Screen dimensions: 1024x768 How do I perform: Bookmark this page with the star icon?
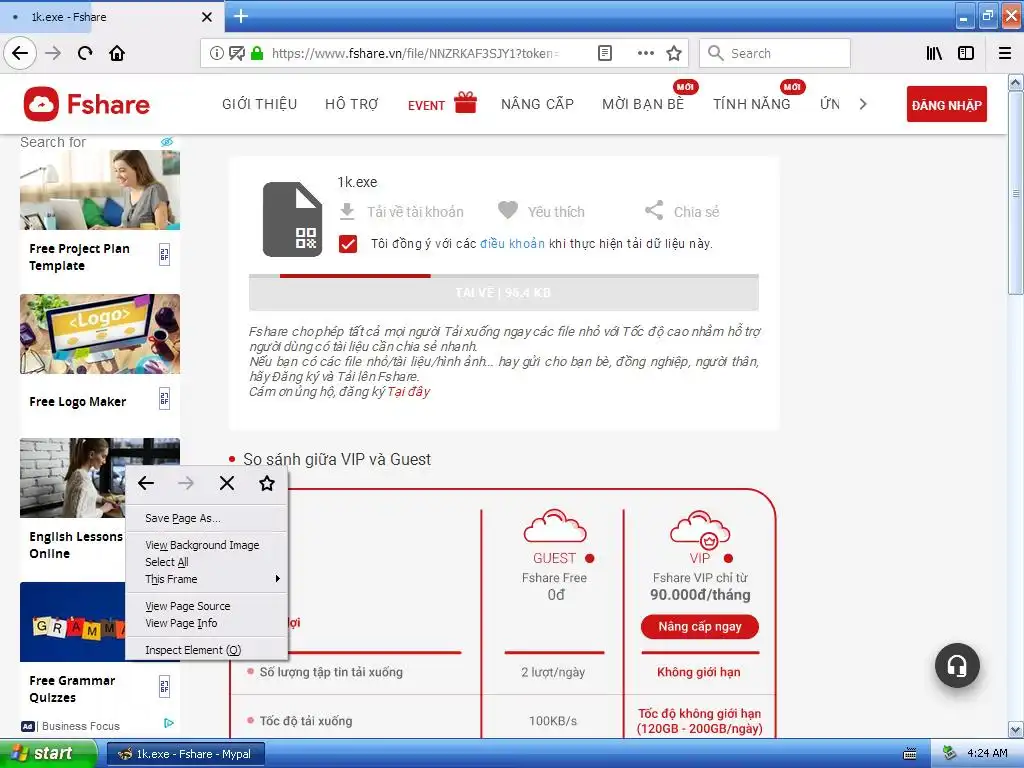coord(674,53)
